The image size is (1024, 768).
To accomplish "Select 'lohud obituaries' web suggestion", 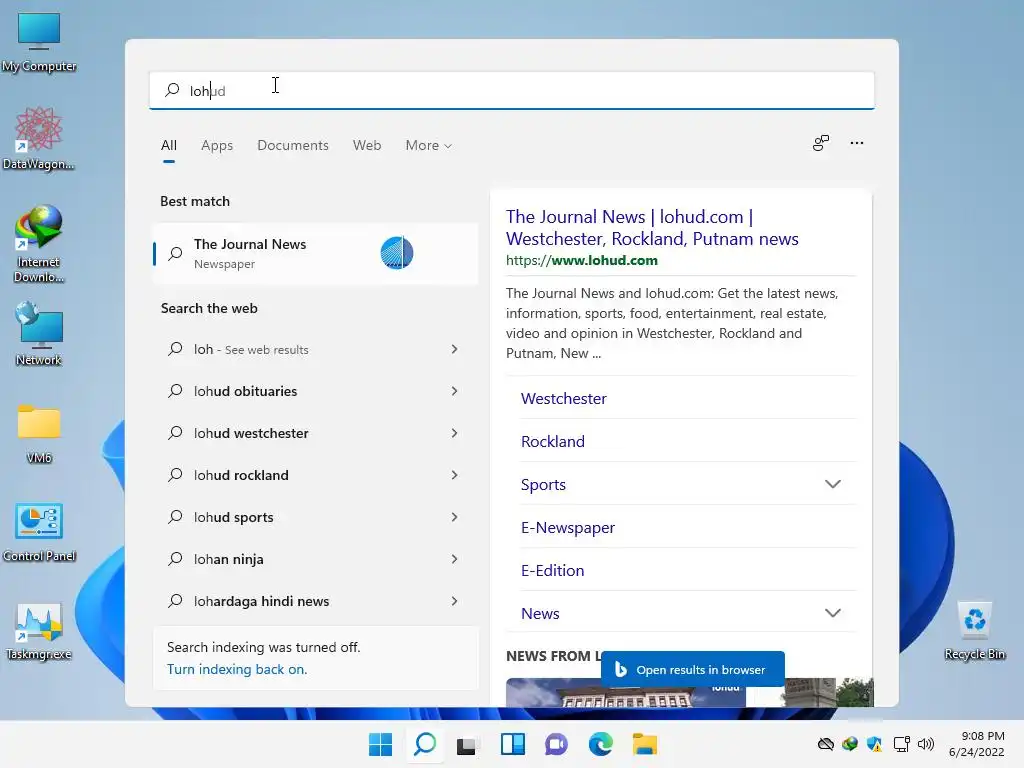I will 315,391.
